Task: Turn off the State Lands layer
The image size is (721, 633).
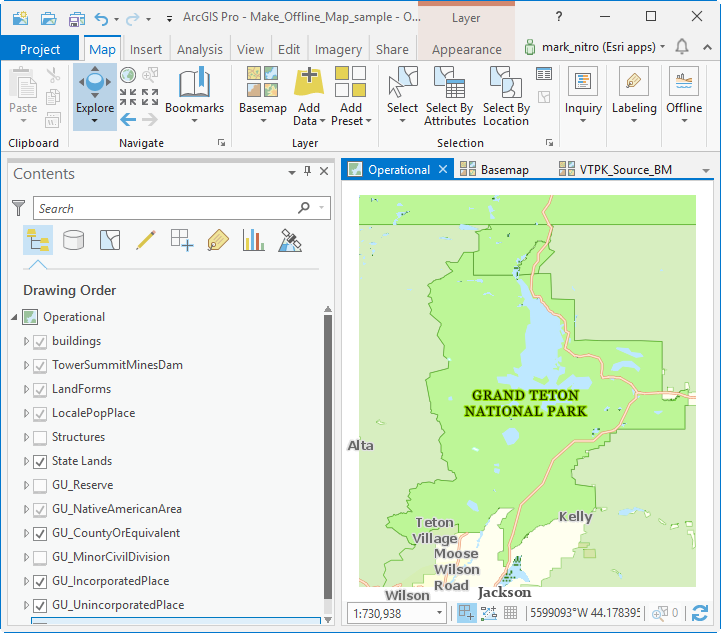Action: point(40,462)
